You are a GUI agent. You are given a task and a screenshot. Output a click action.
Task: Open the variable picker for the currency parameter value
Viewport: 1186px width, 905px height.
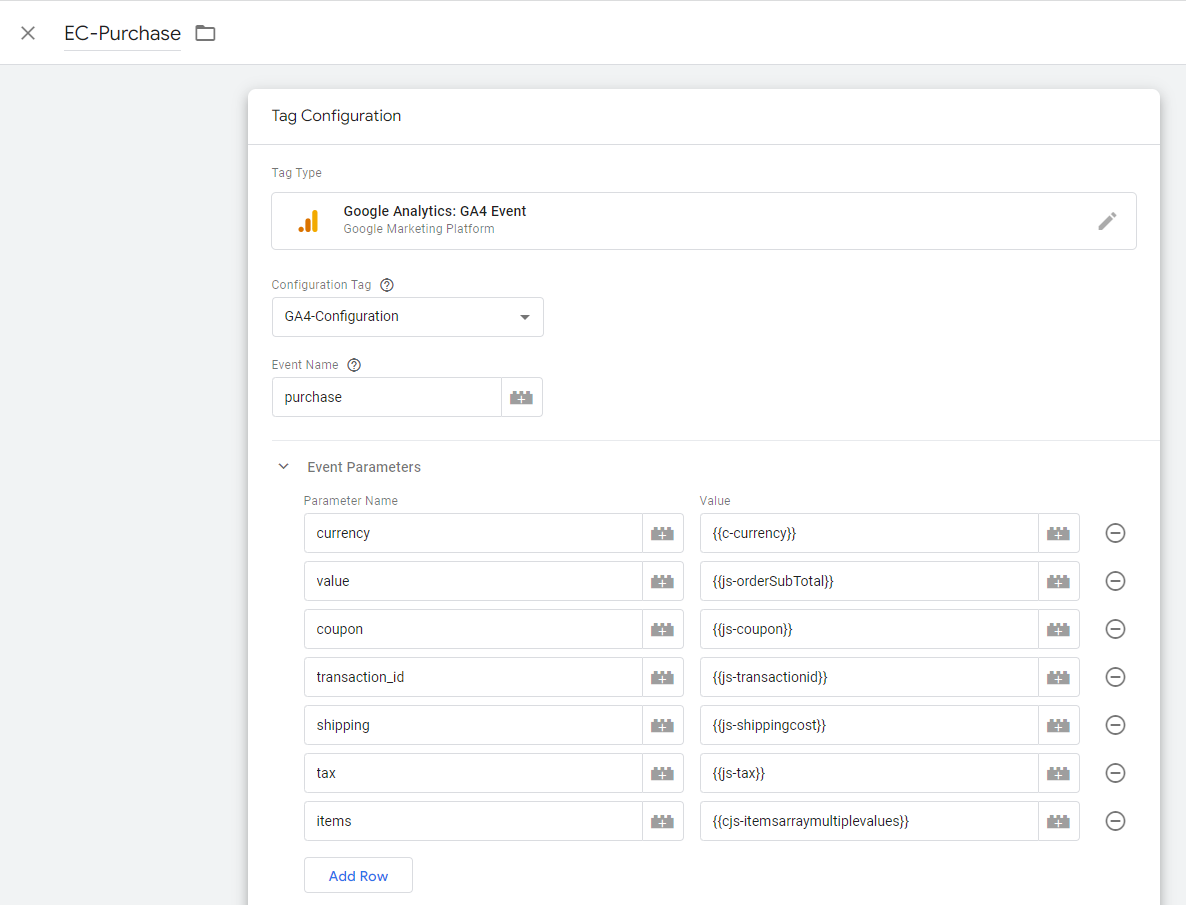tap(1058, 533)
